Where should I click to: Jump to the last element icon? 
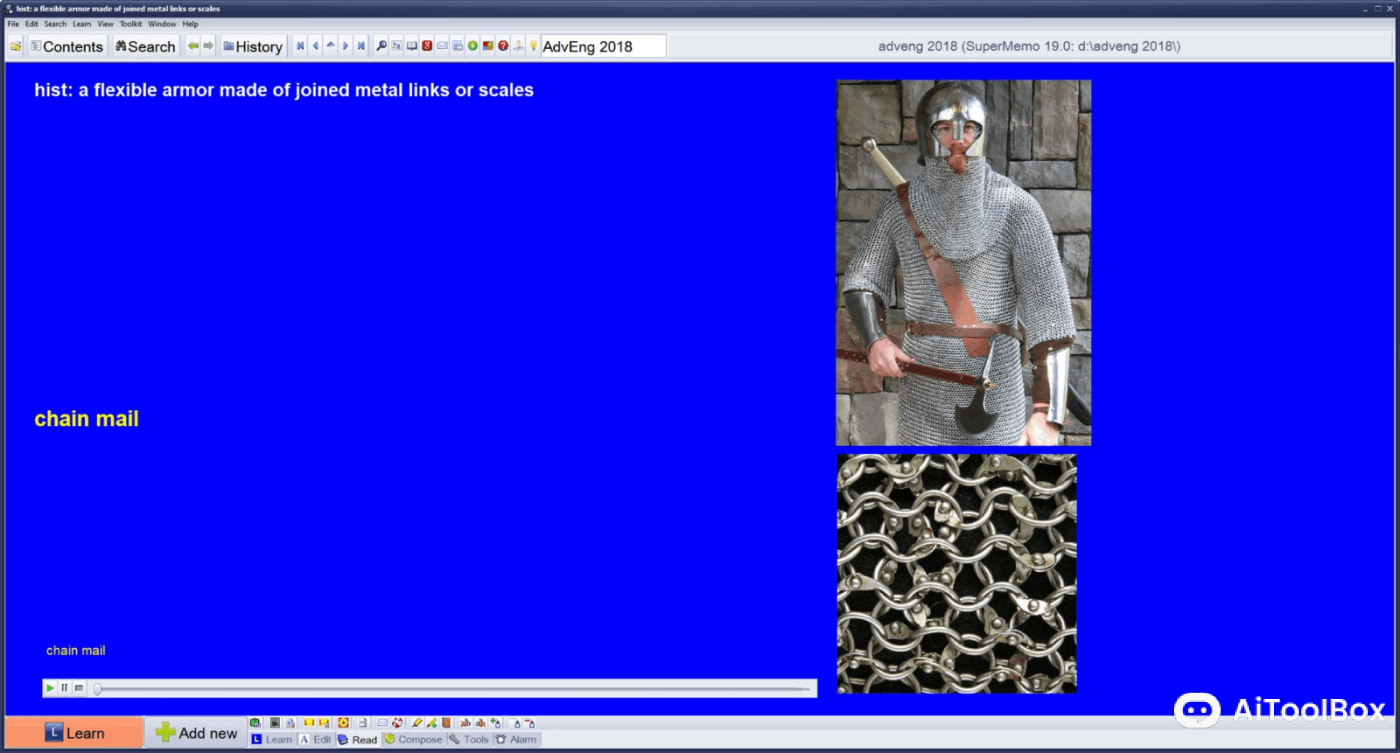click(x=361, y=46)
